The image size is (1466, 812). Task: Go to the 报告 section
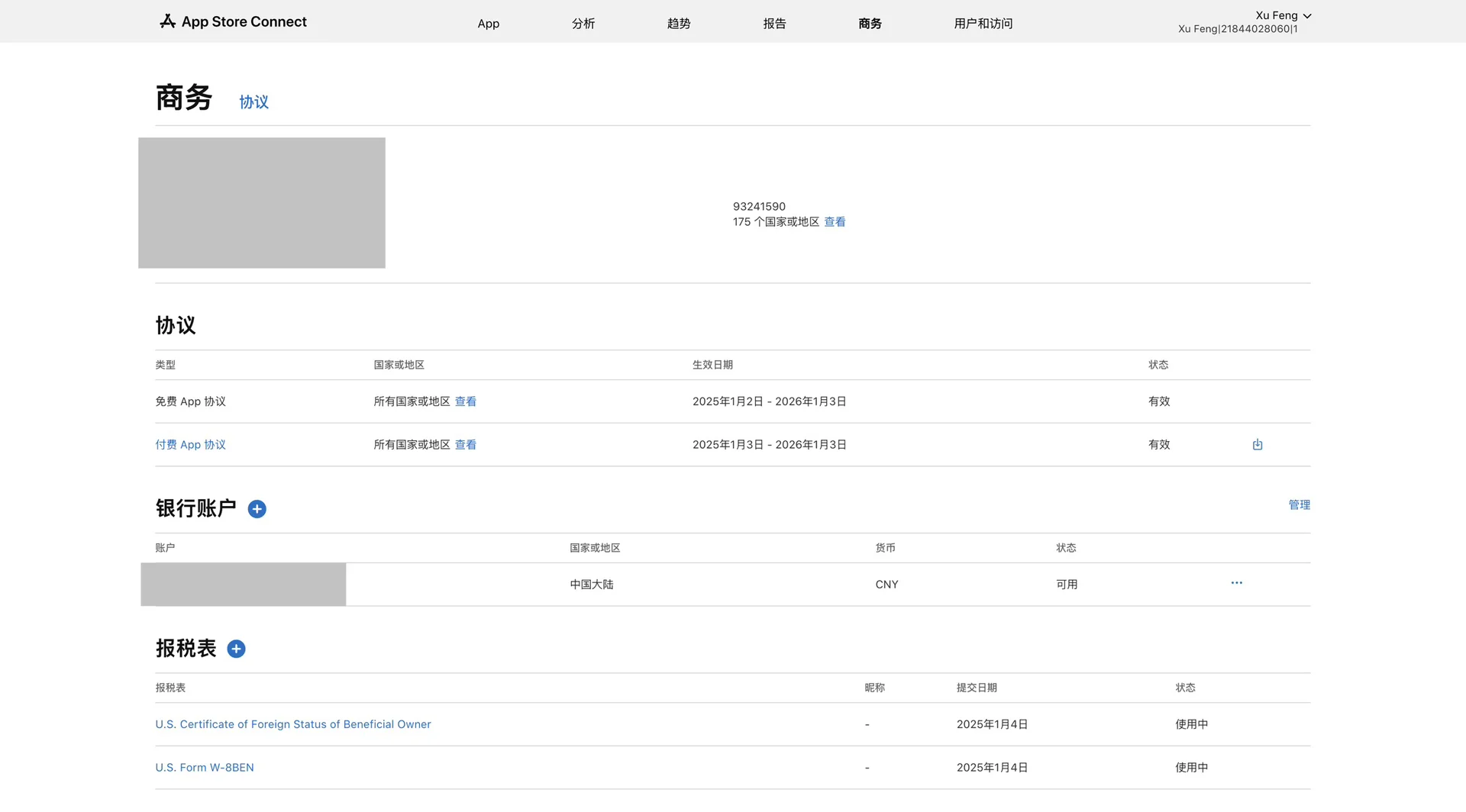pos(774,24)
